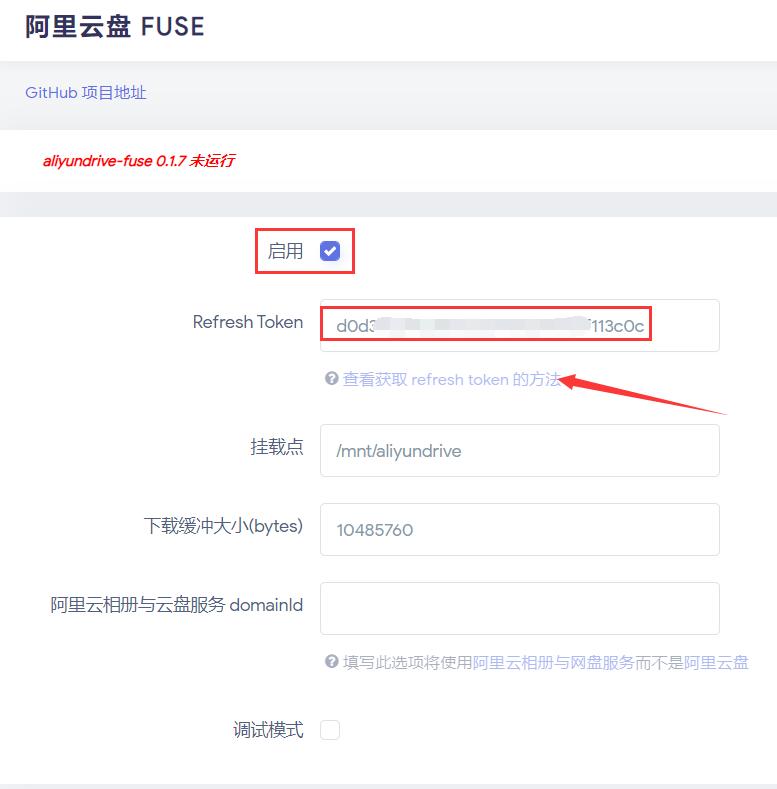
Task: Focus the Refresh Token input field
Action: click(x=520, y=326)
